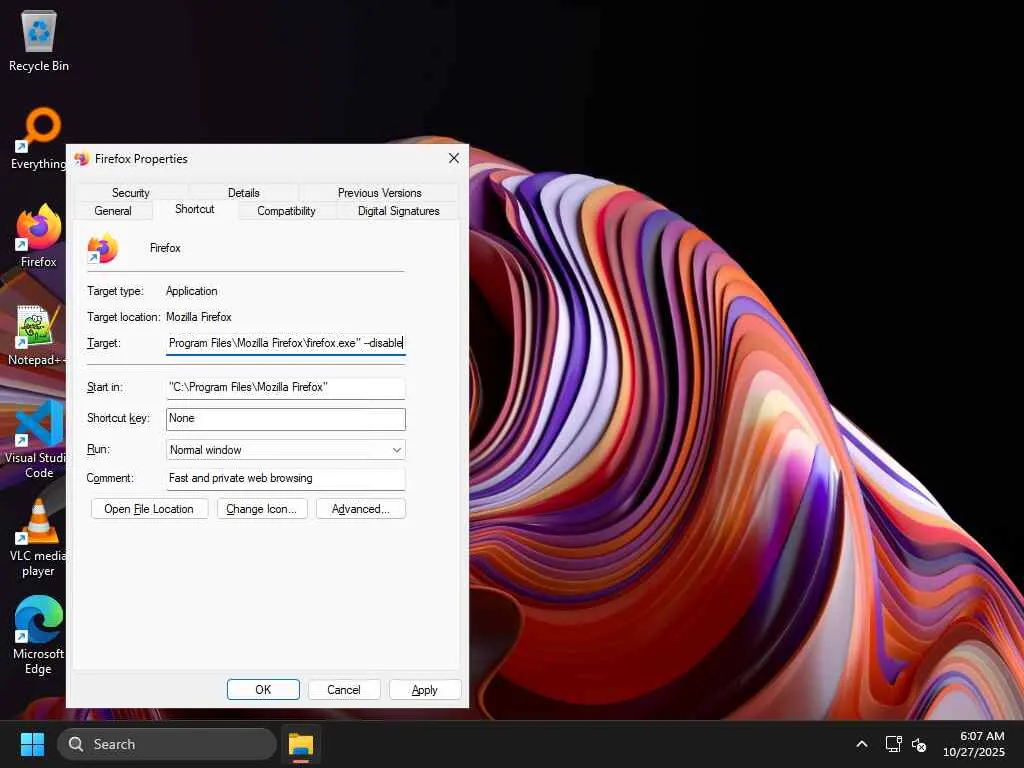Open File Explorer from the taskbar

301,744
